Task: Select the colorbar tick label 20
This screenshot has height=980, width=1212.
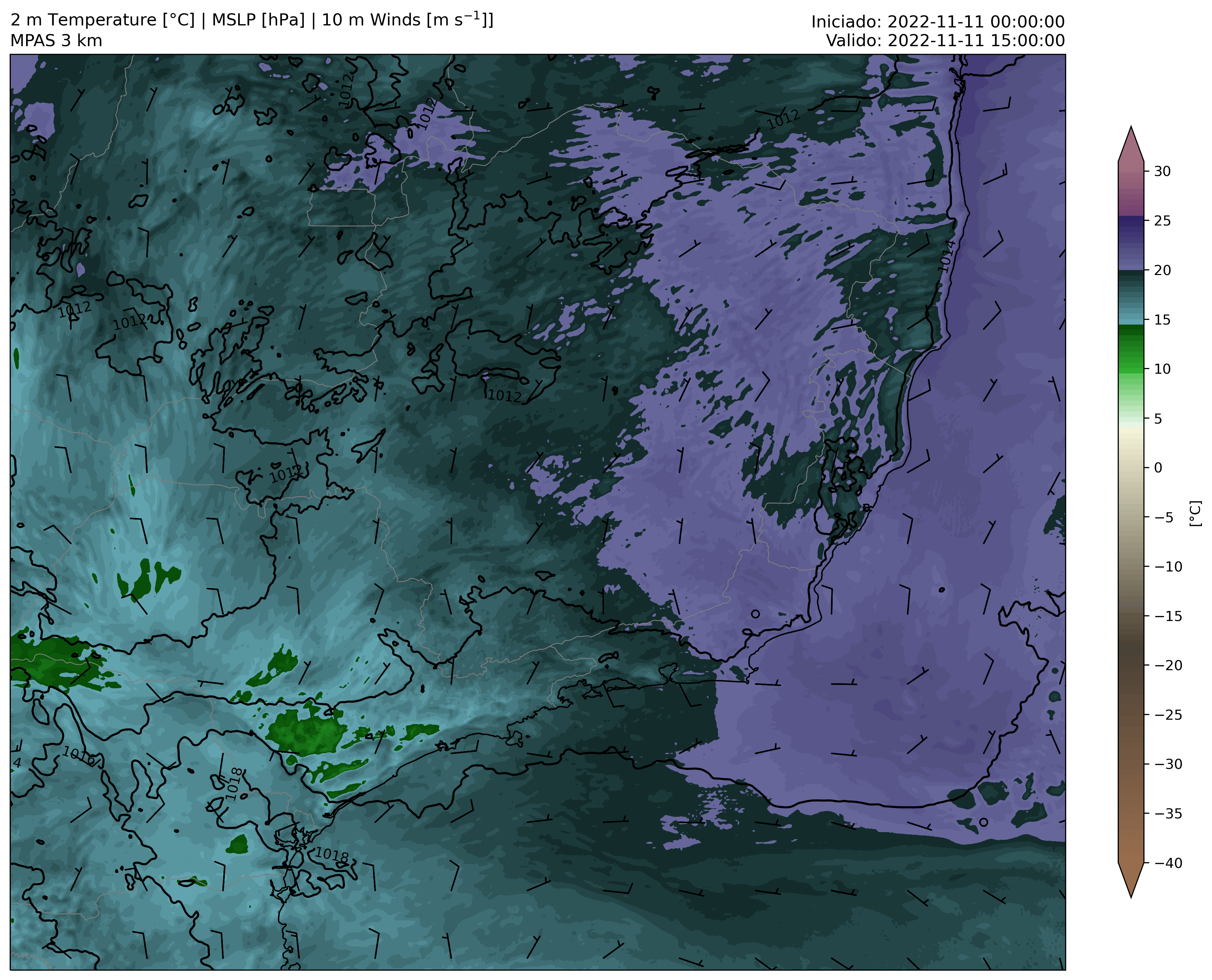Action: coord(1162,270)
